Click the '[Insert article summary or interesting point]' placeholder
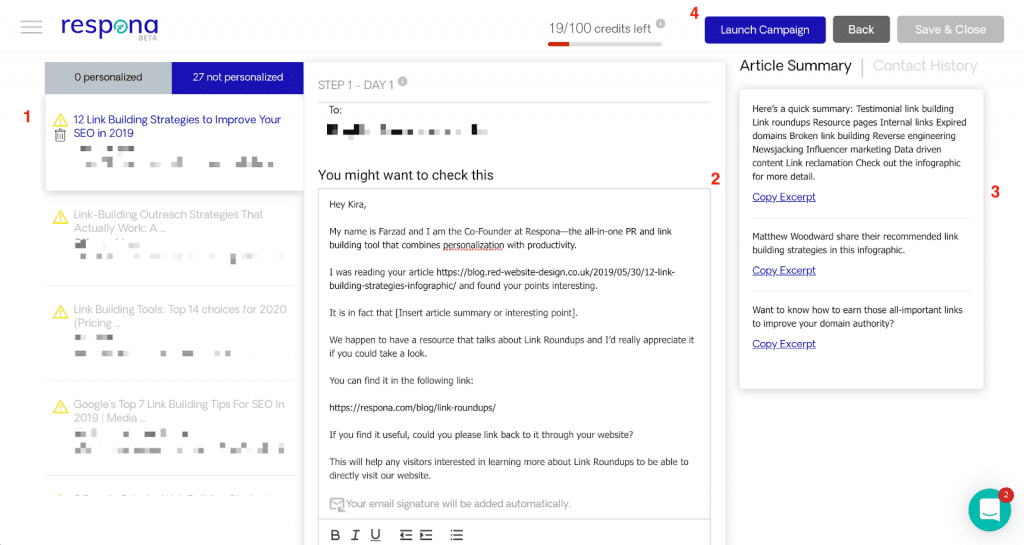The width and height of the screenshot is (1024, 545). [486, 313]
